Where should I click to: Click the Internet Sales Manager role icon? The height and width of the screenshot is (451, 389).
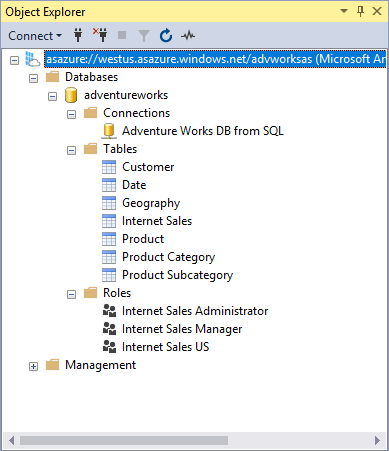click(109, 329)
